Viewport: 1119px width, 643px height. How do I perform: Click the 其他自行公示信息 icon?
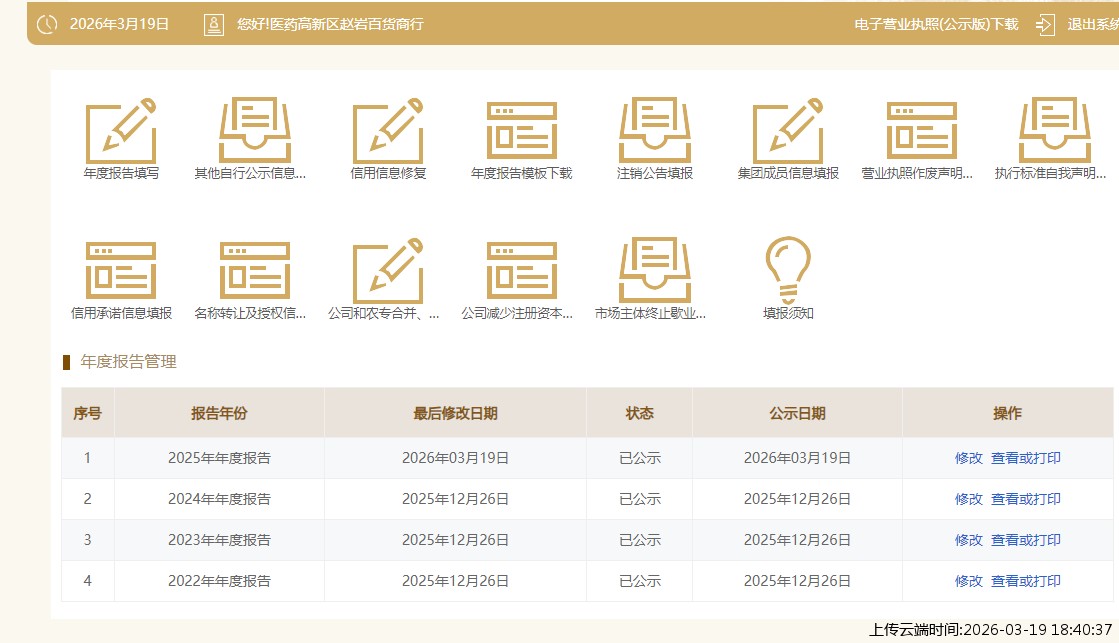[254, 131]
